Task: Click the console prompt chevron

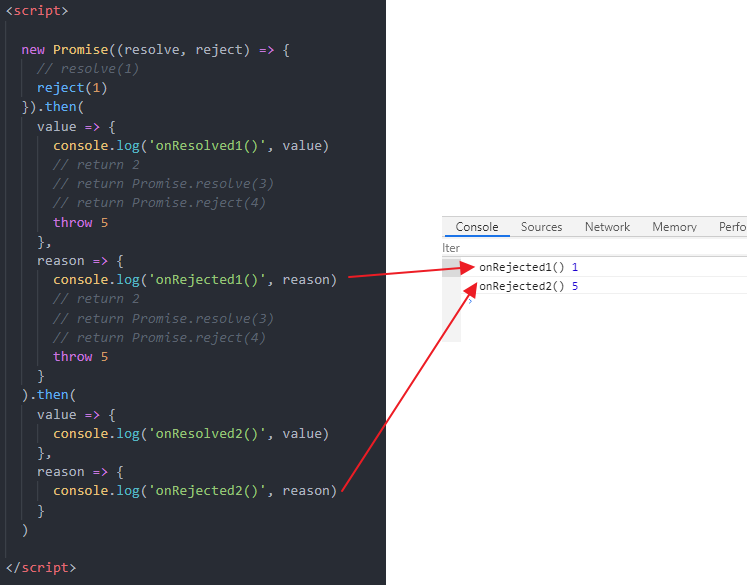Action: [470, 301]
